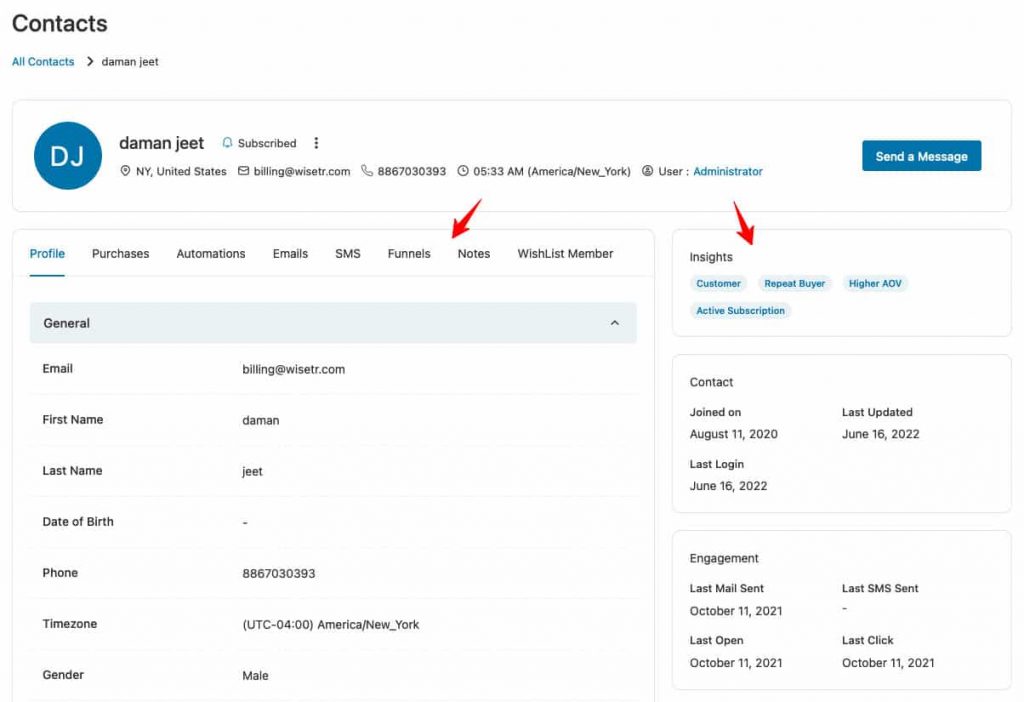Open the Emails tab
The image size is (1024, 702).
coord(290,253)
